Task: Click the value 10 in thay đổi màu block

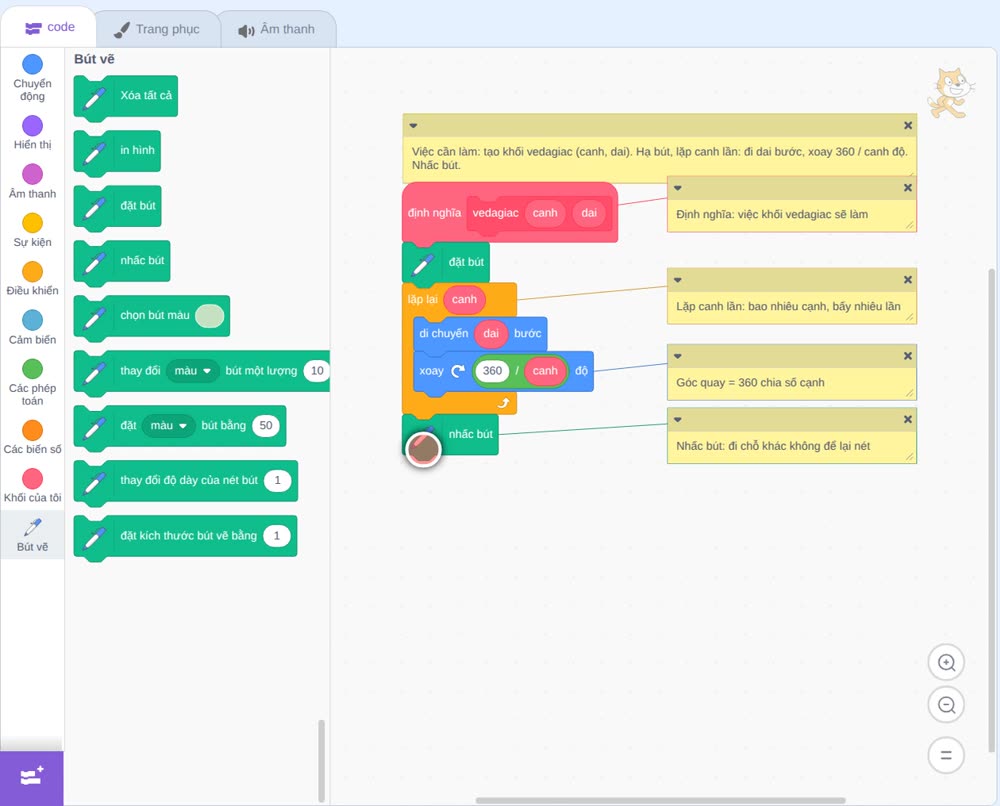Action: (x=317, y=371)
